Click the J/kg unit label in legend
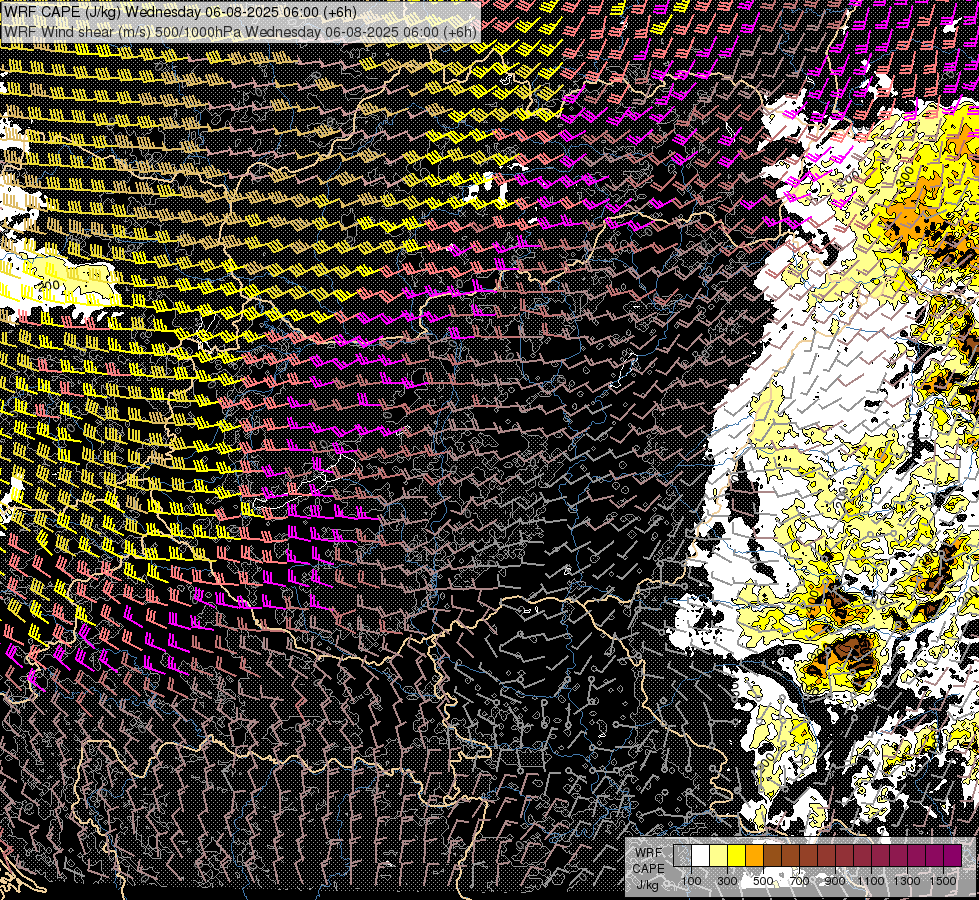 (x=648, y=886)
